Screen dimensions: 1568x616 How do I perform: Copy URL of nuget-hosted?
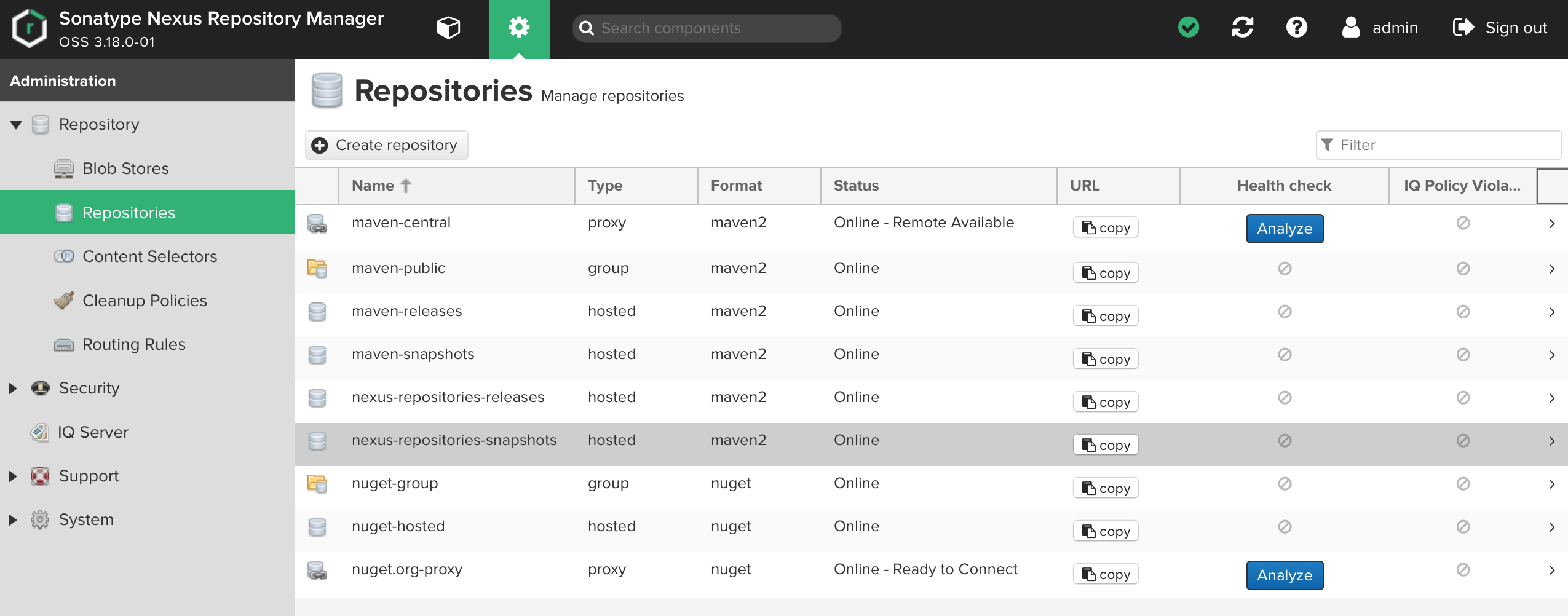pos(1106,531)
